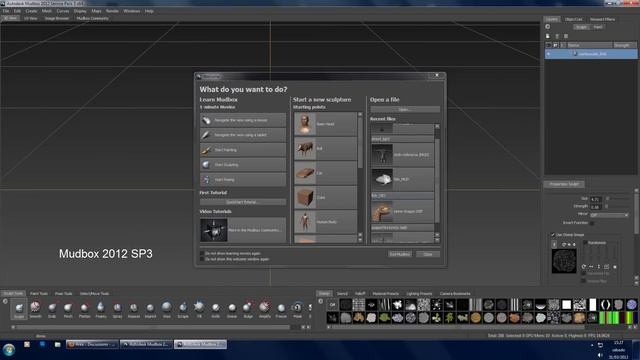640x360 pixels.
Task: Select the Spray tool
Action: pos(117,309)
